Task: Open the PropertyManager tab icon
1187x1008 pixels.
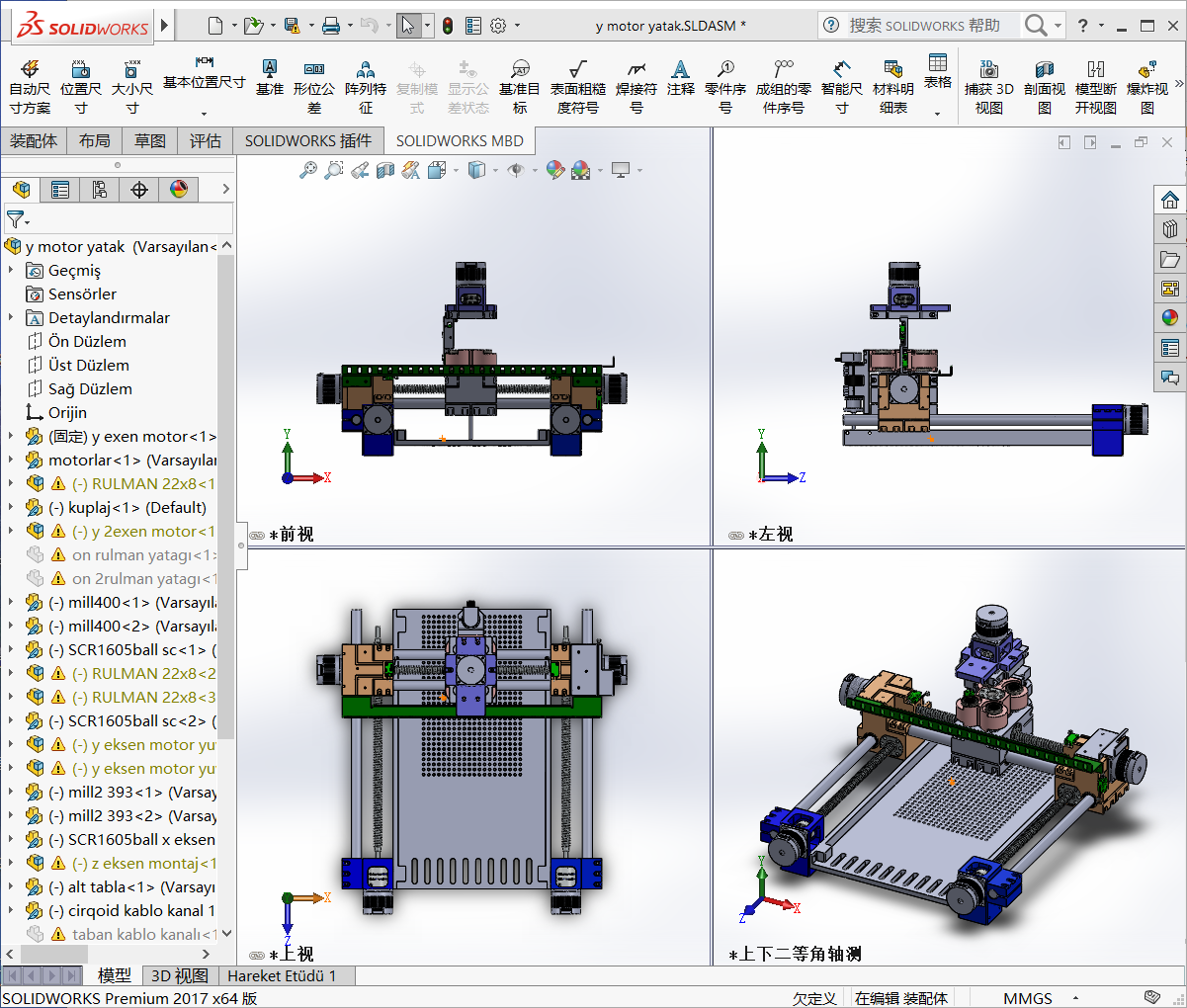Action: point(60,190)
